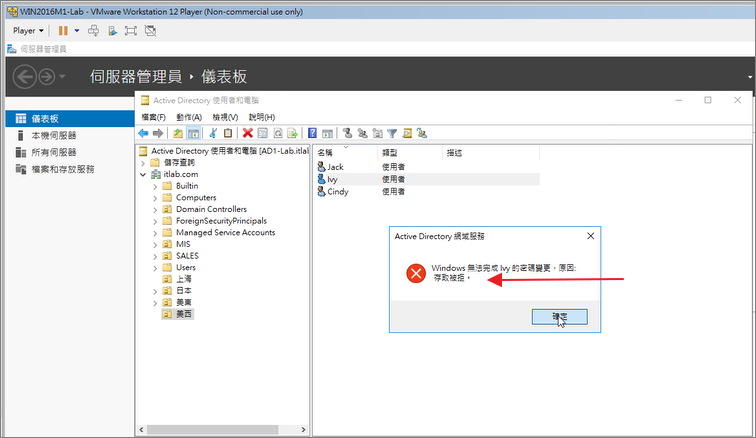Viewport: 756px width, 438px height.
Task: Open Properties via toolbar icon
Action: click(x=262, y=133)
